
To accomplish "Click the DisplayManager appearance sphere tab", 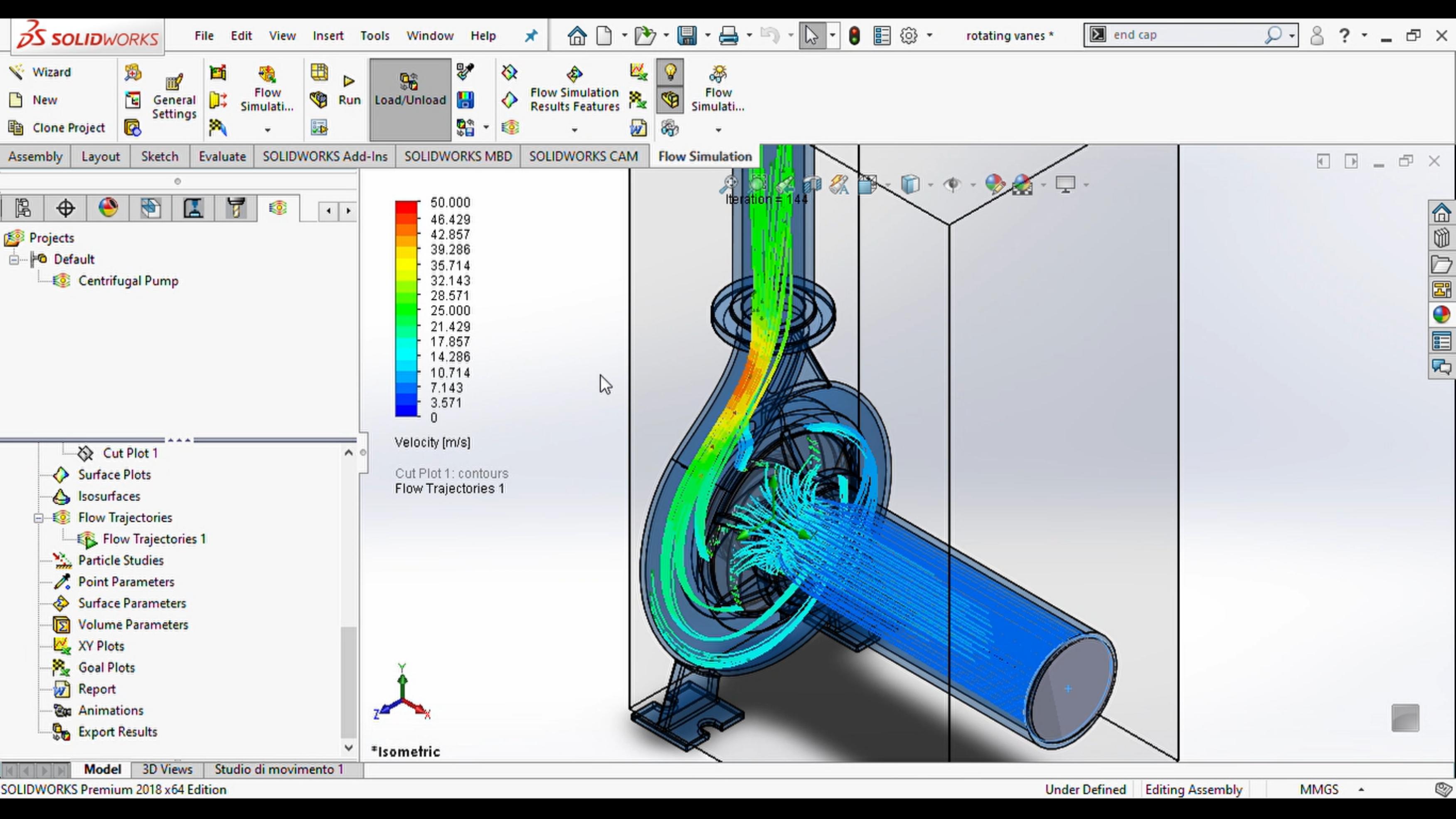I will (x=108, y=208).
